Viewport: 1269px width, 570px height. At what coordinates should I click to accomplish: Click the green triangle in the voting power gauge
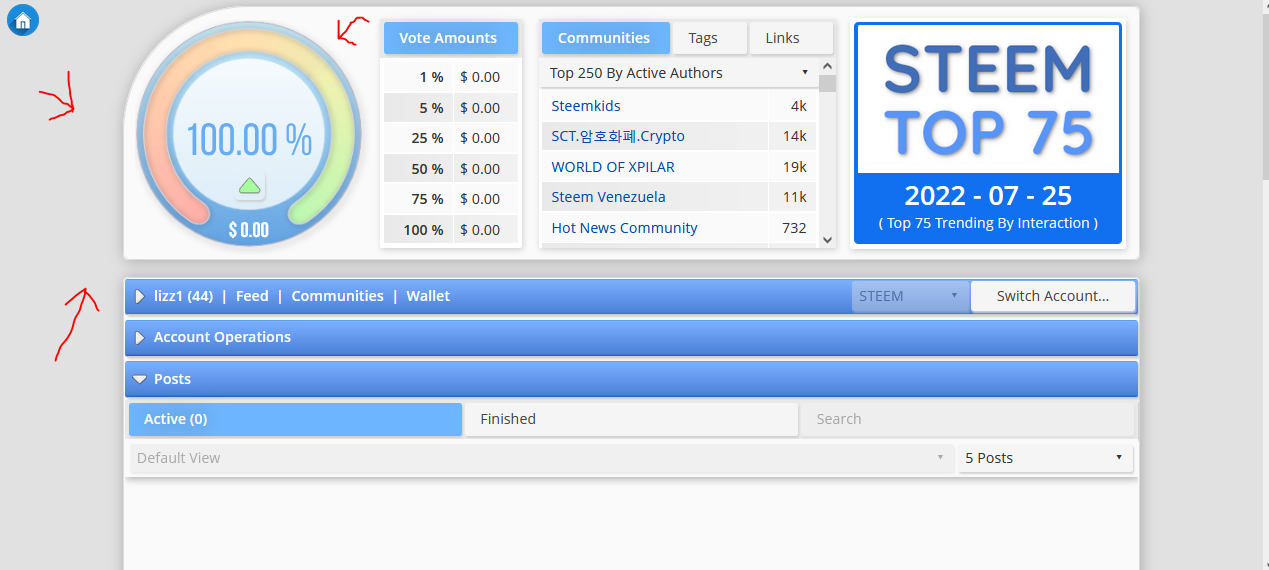(x=250, y=185)
